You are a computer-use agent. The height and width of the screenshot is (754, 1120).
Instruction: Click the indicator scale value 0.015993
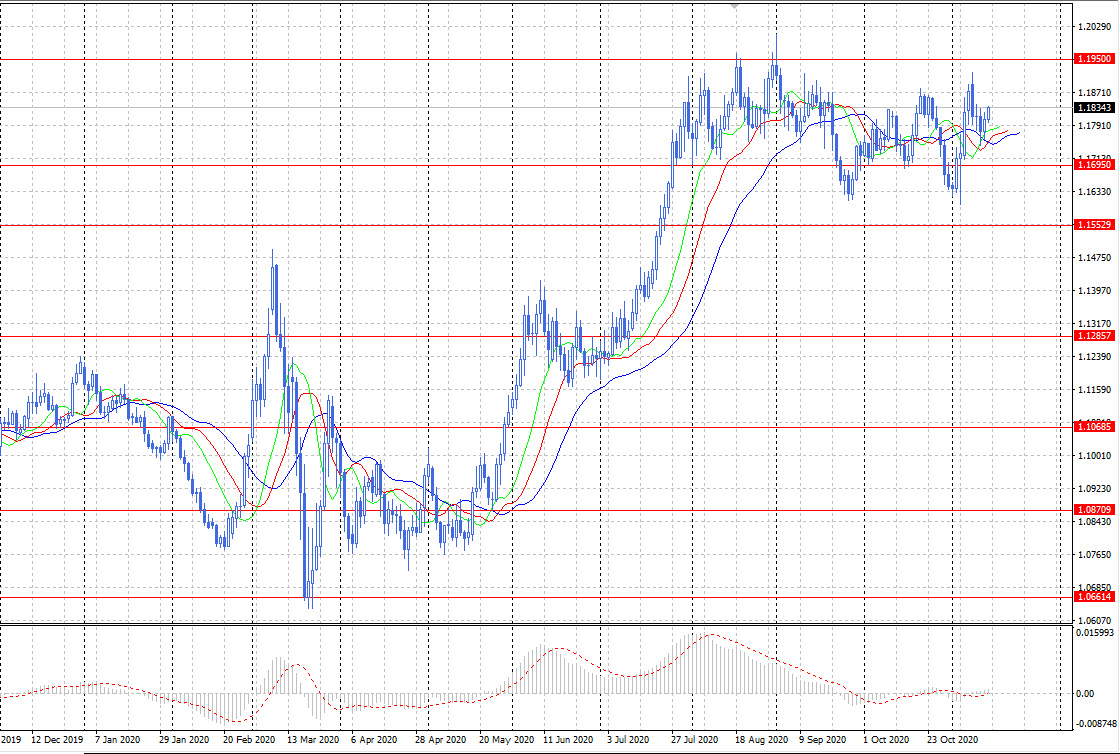pyautogui.click(x=1095, y=633)
